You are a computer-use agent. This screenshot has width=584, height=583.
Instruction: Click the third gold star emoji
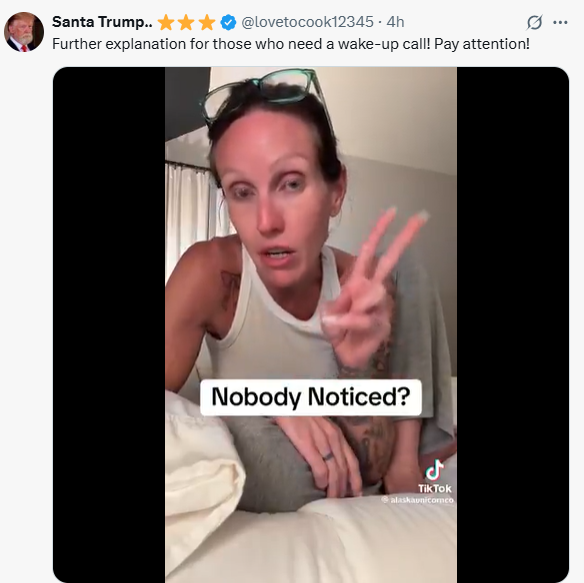coord(207,22)
